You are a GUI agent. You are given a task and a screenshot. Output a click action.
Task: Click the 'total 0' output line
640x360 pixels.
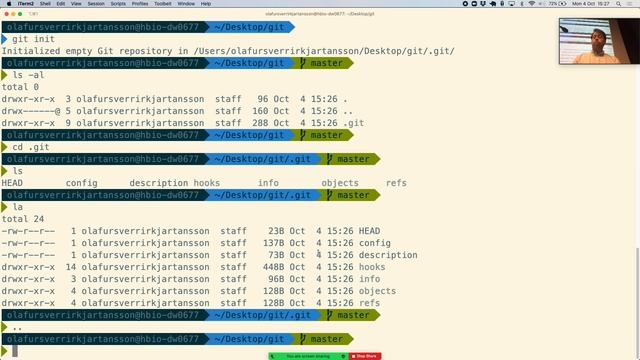point(20,87)
